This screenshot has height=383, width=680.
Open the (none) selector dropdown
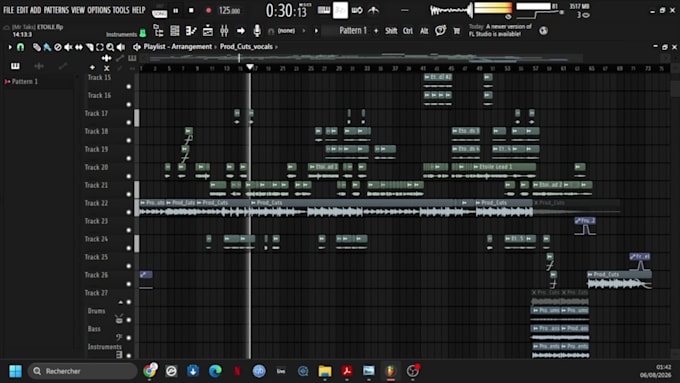[286, 31]
